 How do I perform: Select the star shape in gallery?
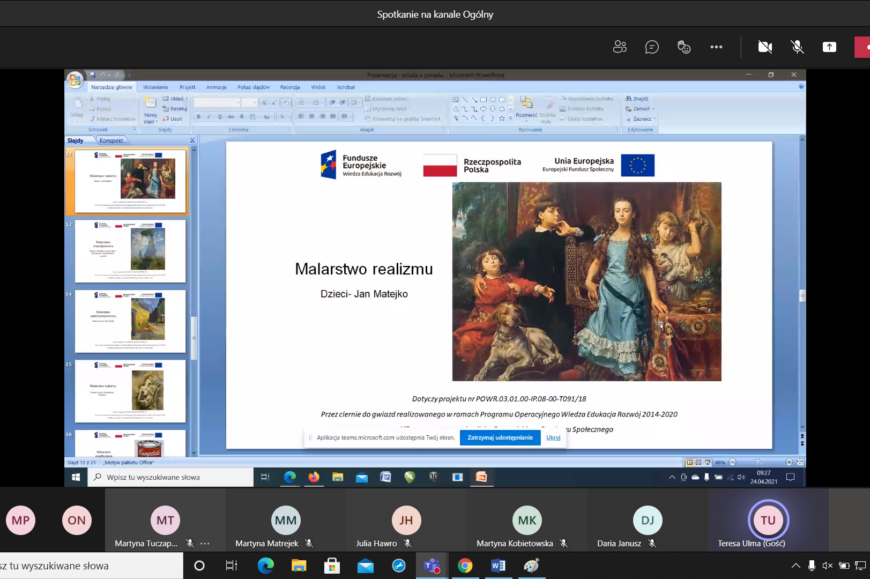tap(502, 118)
